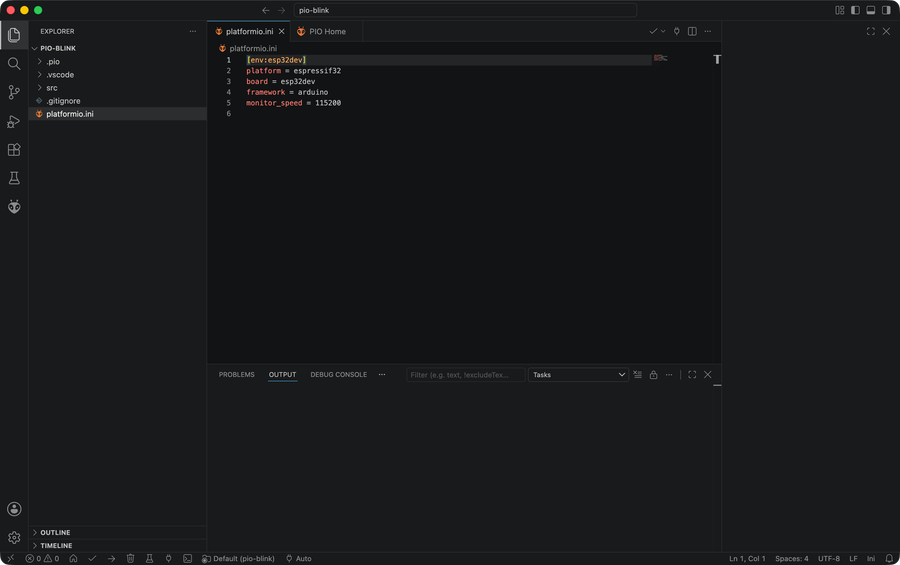Click PlatformIO Upload arrow in status bar
The height and width of the screenshot is (565, 900).
(111, 559)
